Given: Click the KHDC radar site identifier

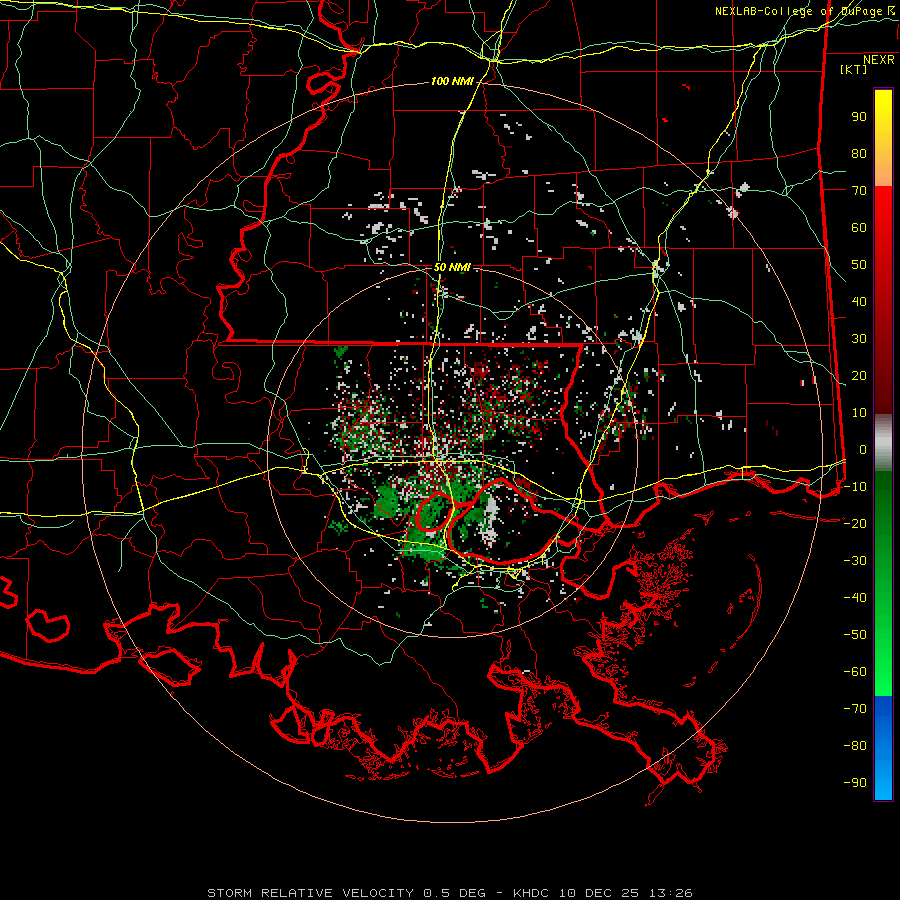Looking at the screenshot, I should [531, 893].
